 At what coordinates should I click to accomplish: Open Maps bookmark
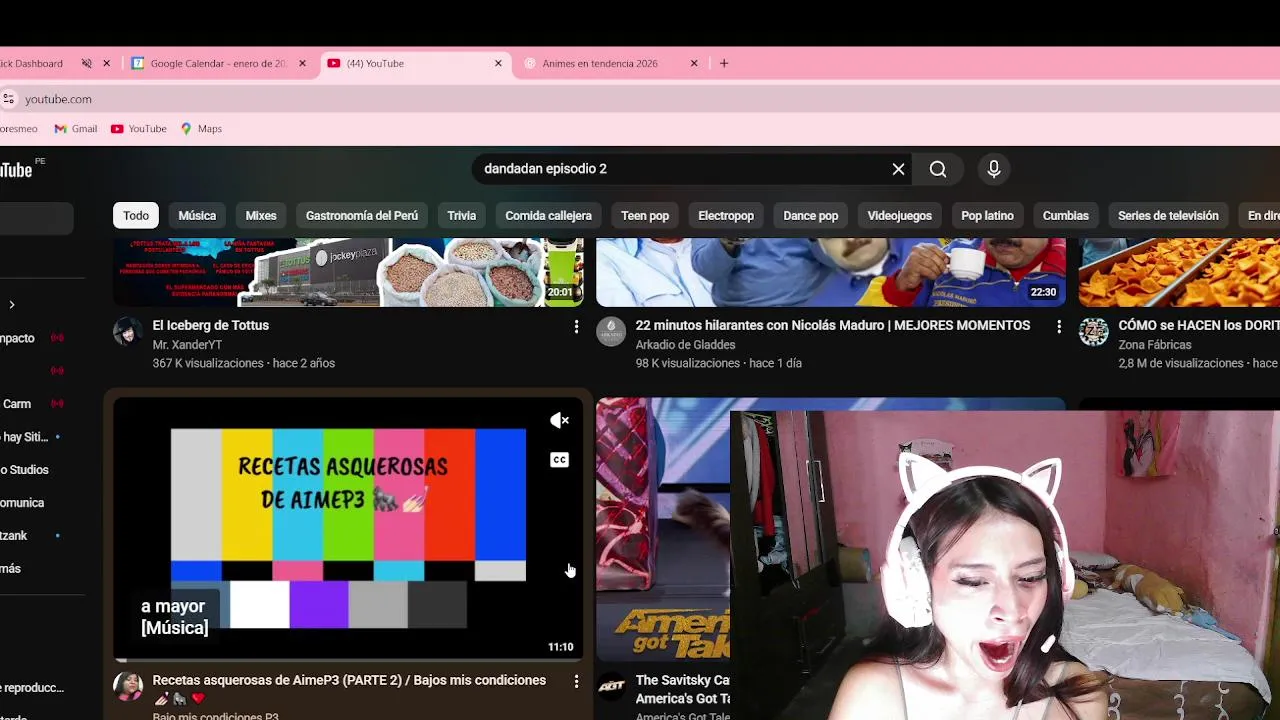[x=201, y=128]
